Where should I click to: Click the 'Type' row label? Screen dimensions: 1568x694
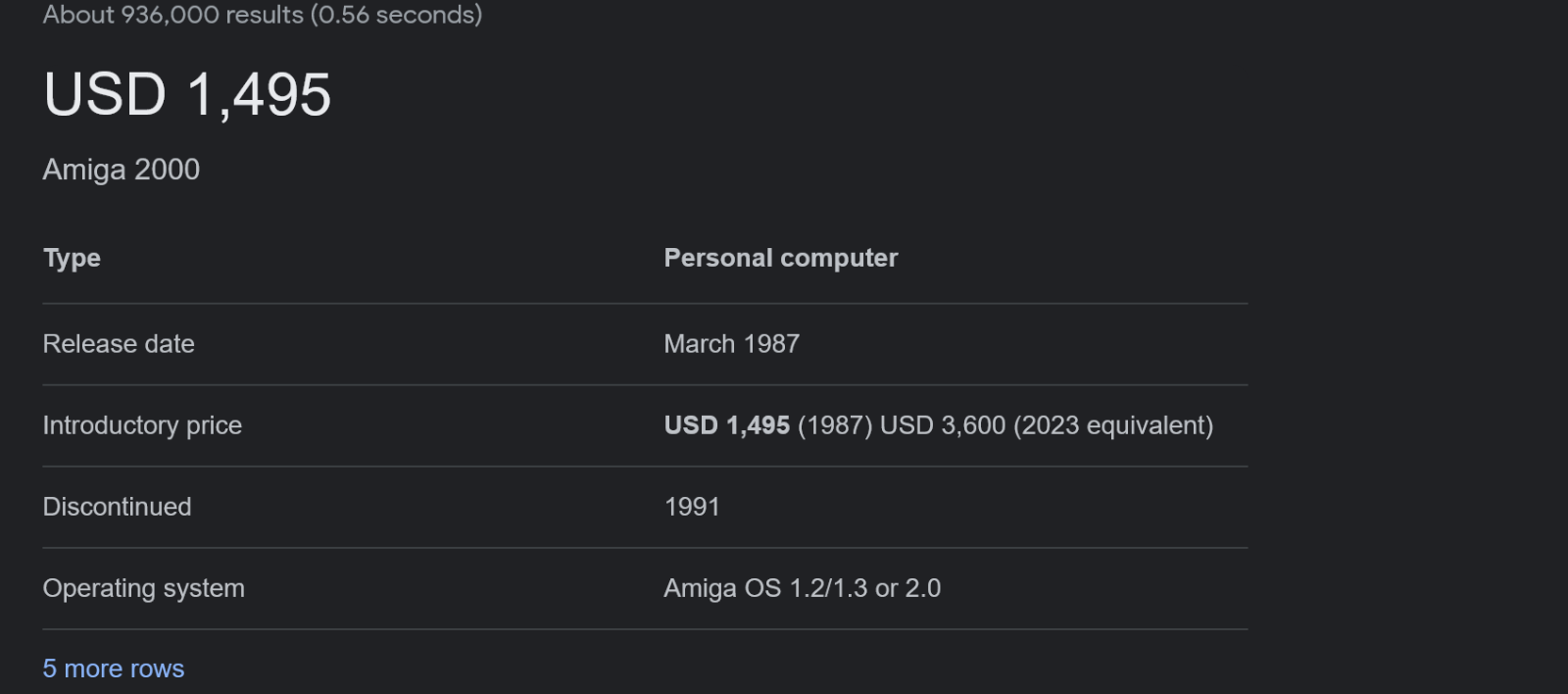pos(72,258)
